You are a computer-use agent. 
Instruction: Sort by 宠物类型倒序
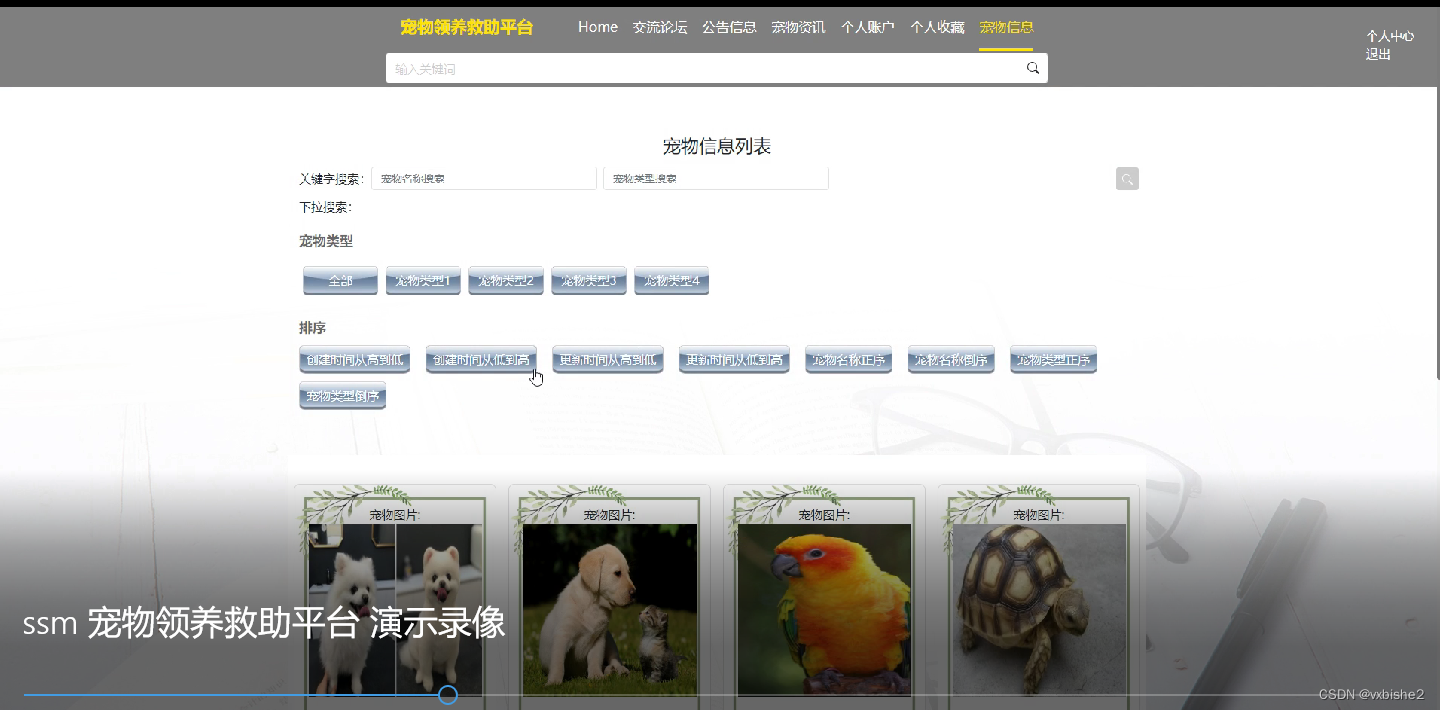(x=343, y=396)
